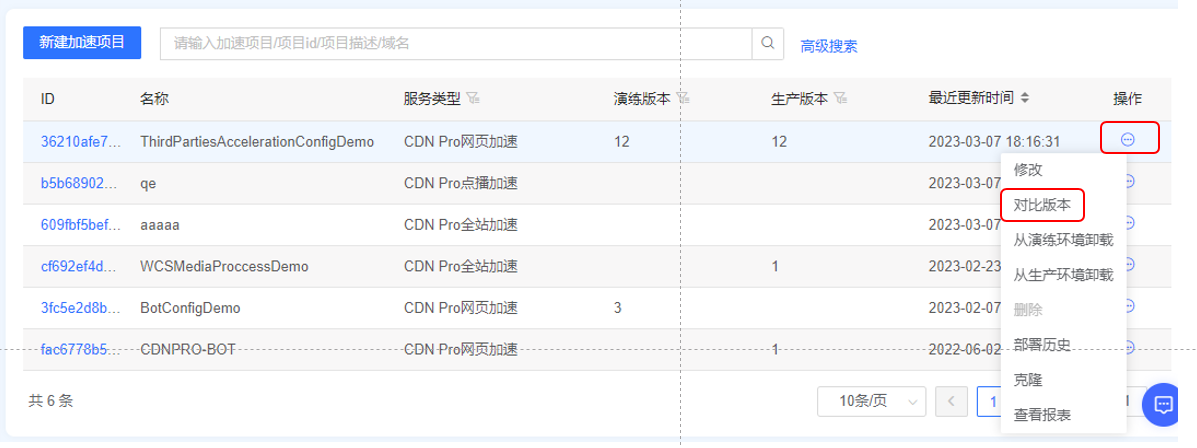Screen dimensions: 1197x448
Task: Select page 1 in pagination
Action: [x=989, y=401]
